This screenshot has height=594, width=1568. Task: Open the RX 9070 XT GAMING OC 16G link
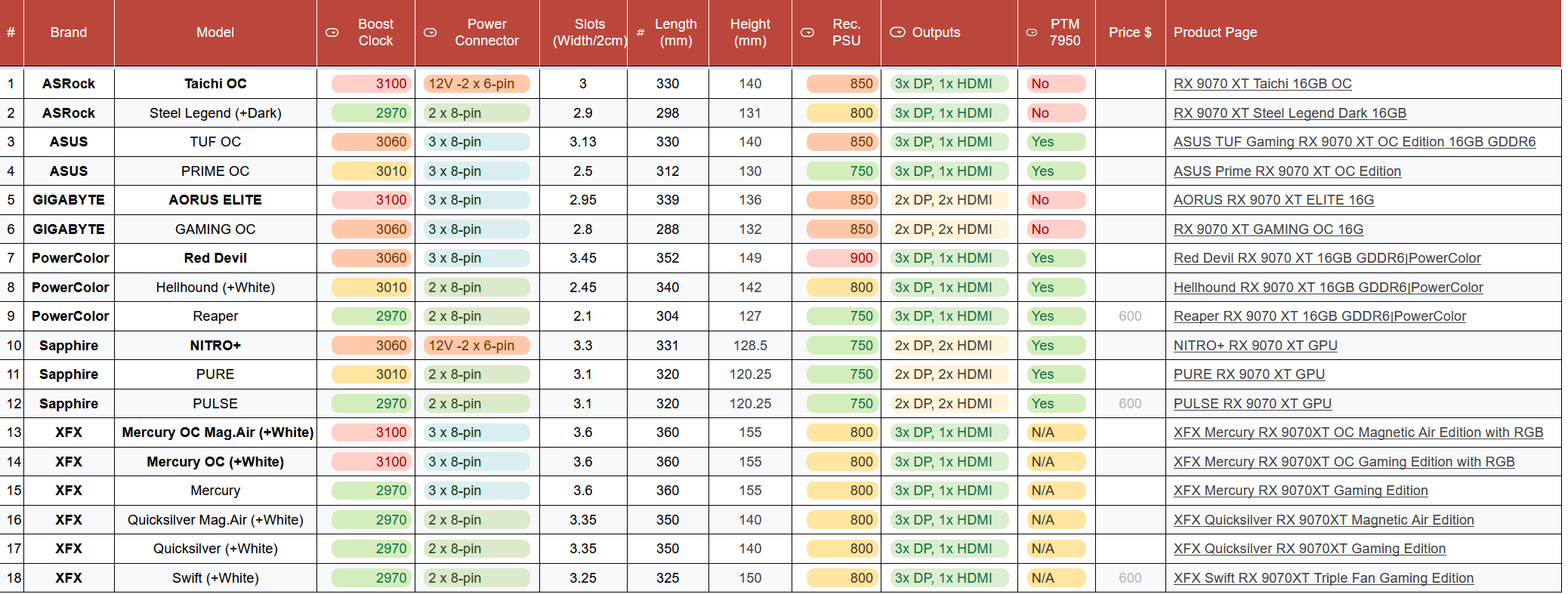pyautogui.click(x=1268, y=229)
